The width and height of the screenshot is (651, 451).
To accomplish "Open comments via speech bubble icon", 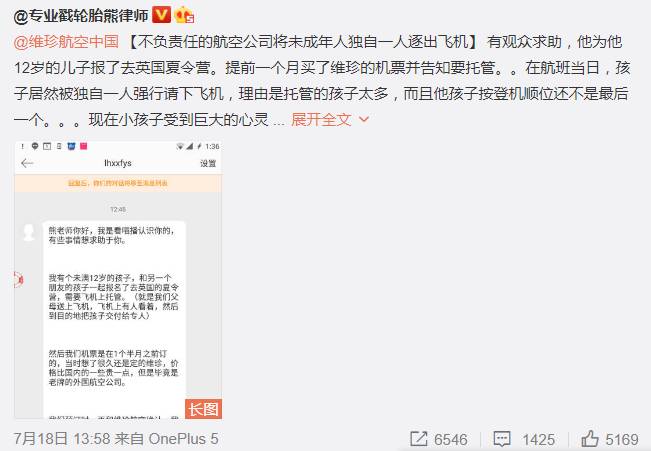I will (502, 439).
